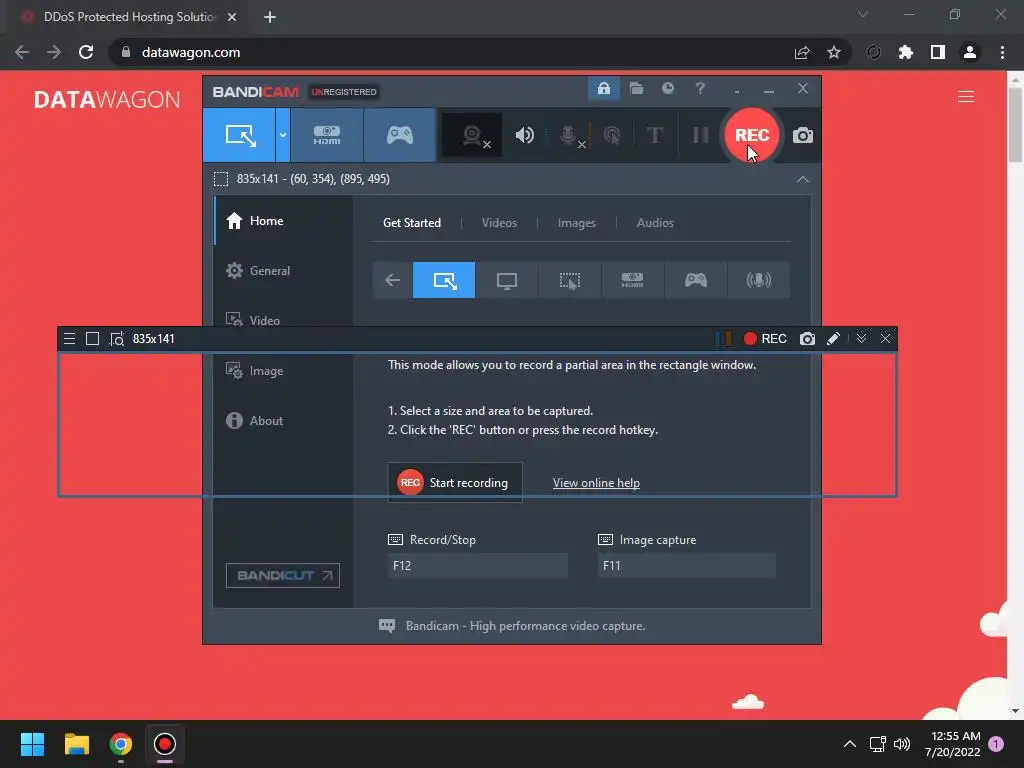Click find window icon on capture bar
Screen dimensions: 1024x768
point(117,338)
